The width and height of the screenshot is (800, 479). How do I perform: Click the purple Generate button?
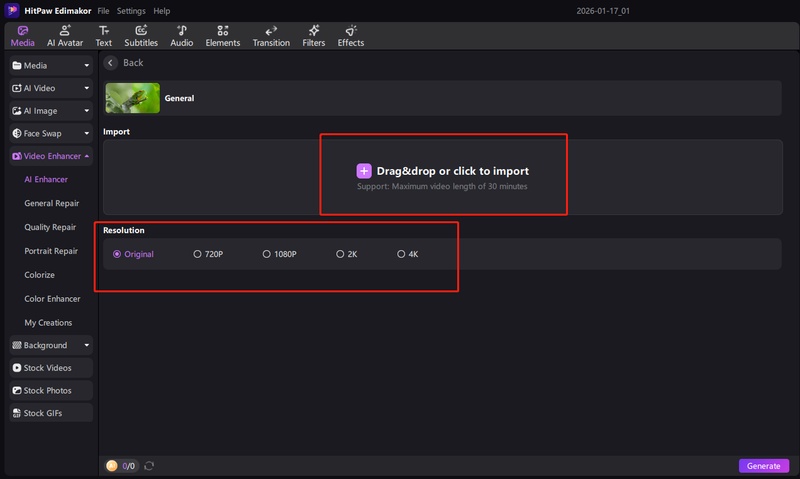[x=763, y=466]
